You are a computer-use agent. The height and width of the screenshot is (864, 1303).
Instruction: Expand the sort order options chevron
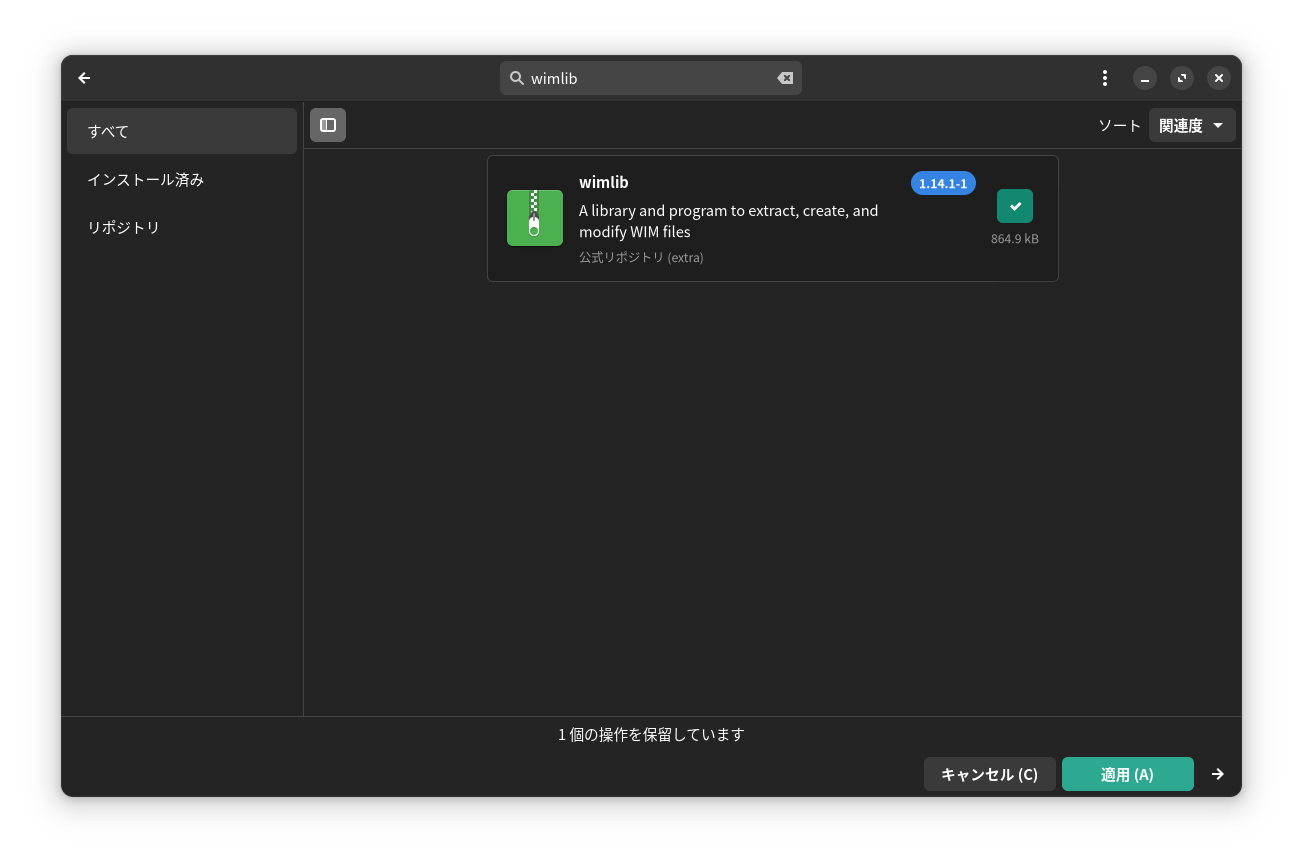(x=1218, y=124)
